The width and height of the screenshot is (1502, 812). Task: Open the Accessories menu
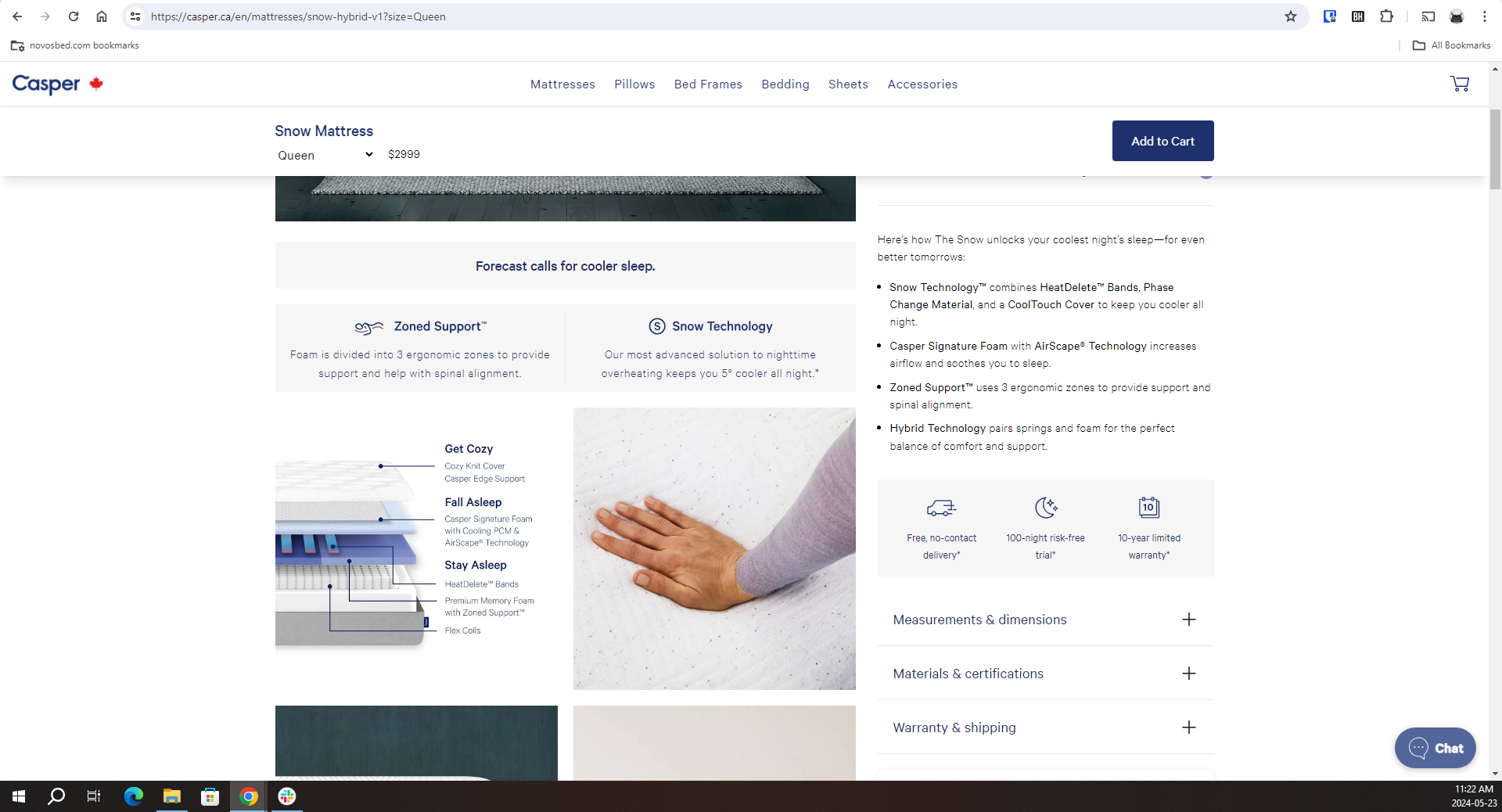922,84
